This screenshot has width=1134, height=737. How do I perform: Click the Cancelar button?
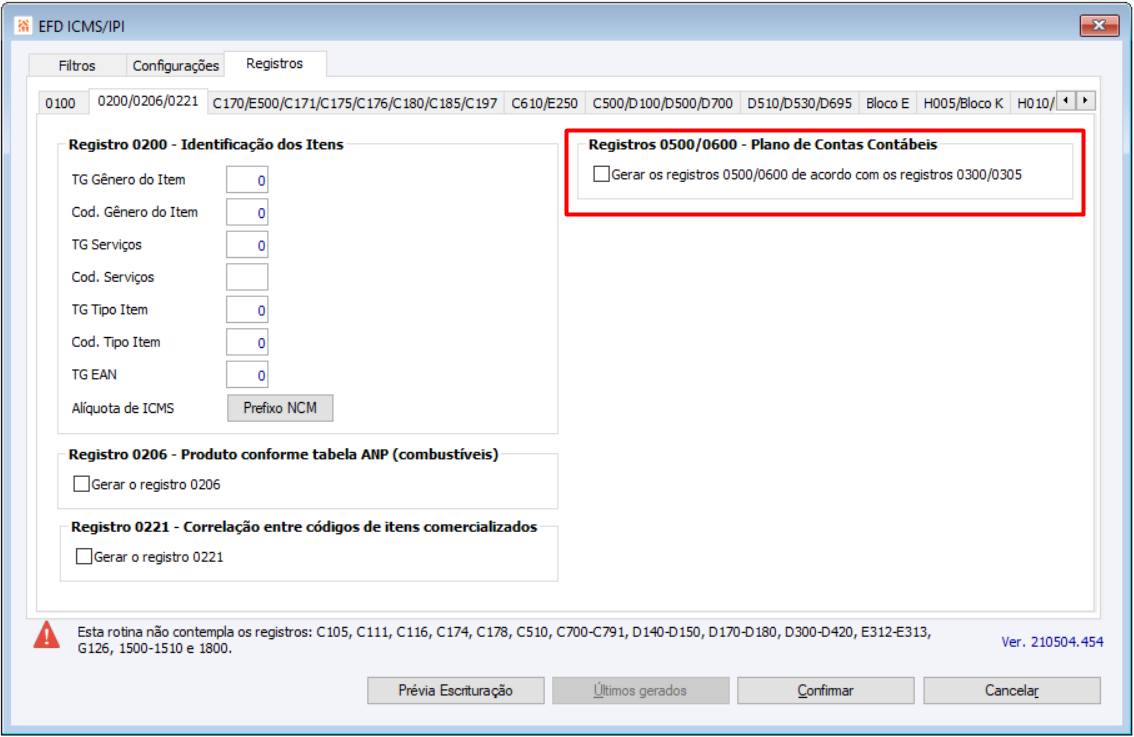point(1012,691)
